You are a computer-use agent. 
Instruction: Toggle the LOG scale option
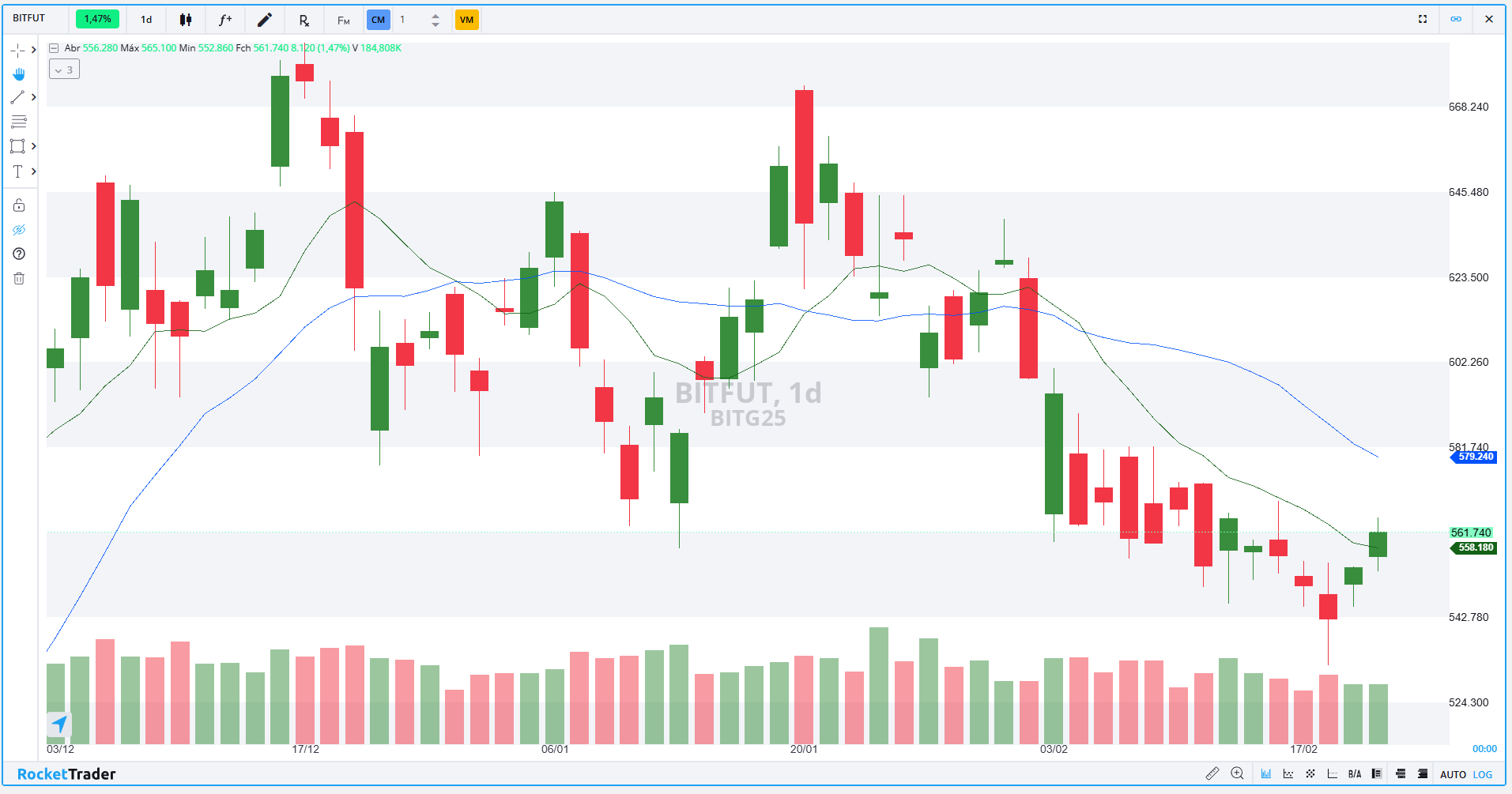(x=1483, y=774)
